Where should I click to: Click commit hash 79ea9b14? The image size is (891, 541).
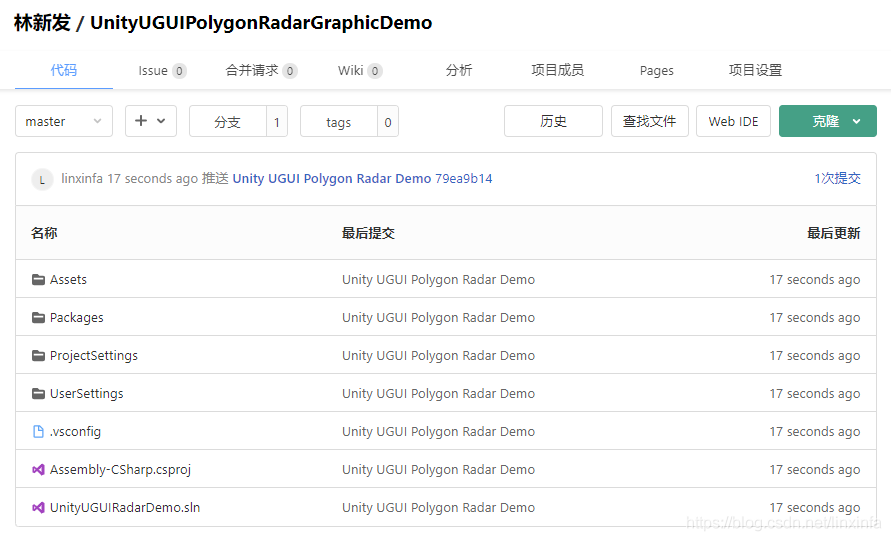pyautogui.click(x=464, y=178)
